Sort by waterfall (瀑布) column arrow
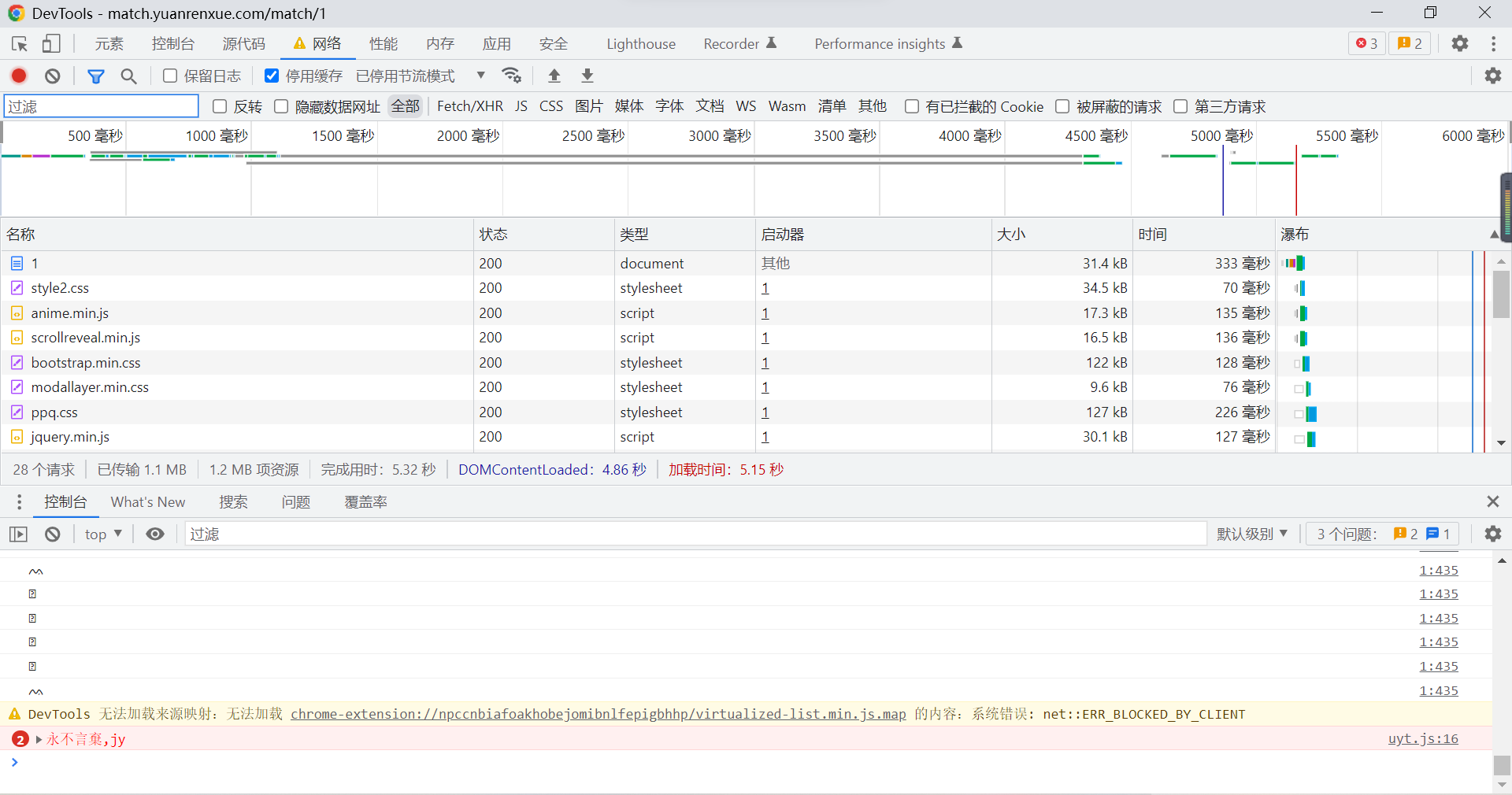This screenshot has height=795, width=1512. click(x=1494, y=235)
